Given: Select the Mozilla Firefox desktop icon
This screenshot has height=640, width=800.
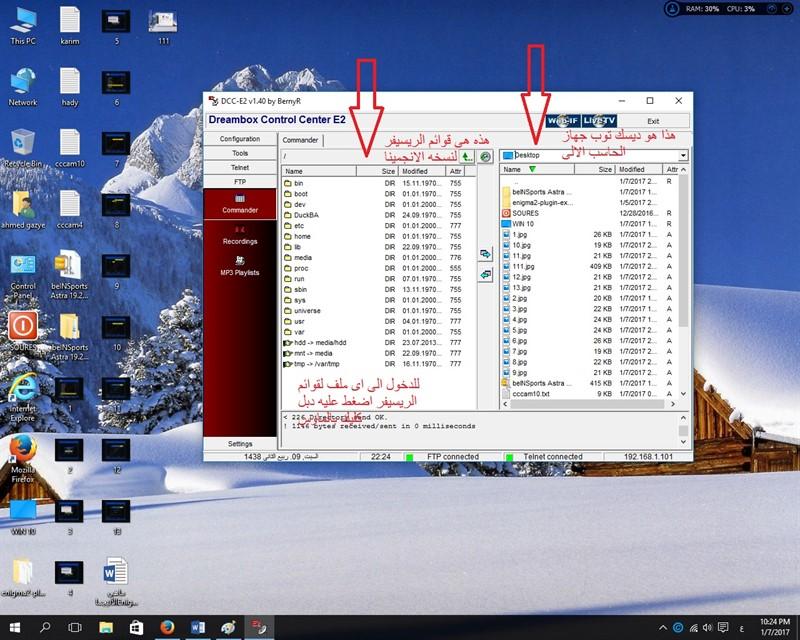Looking at the screenshot, I should [x=23, y=459].
